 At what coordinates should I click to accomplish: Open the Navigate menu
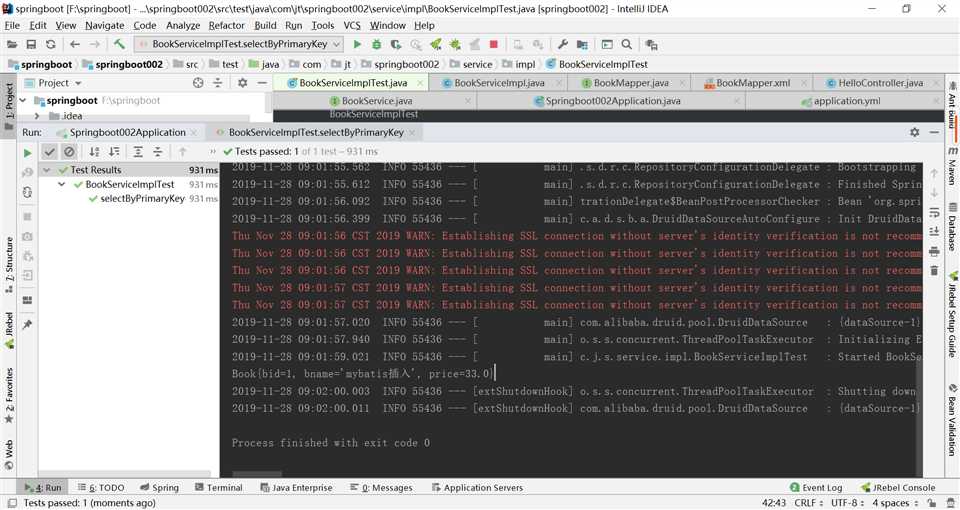click(105, 25)
